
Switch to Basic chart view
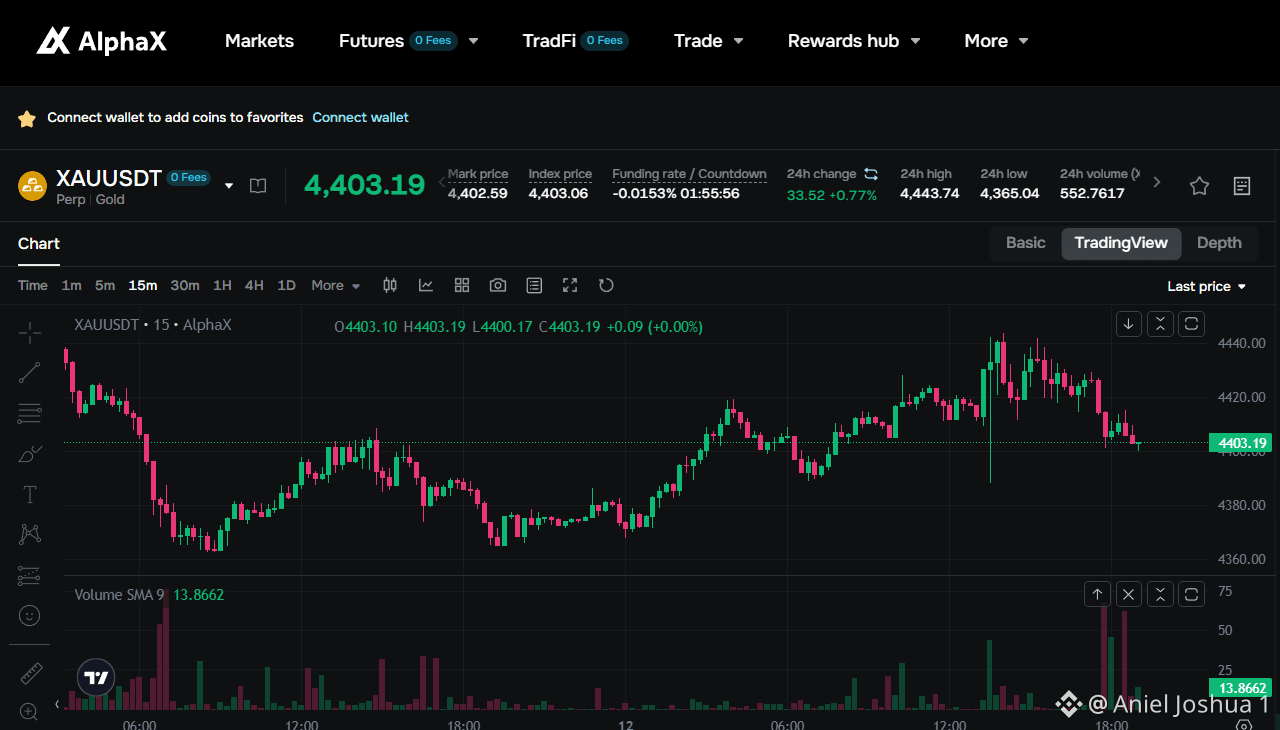[x=1026, y=243]
